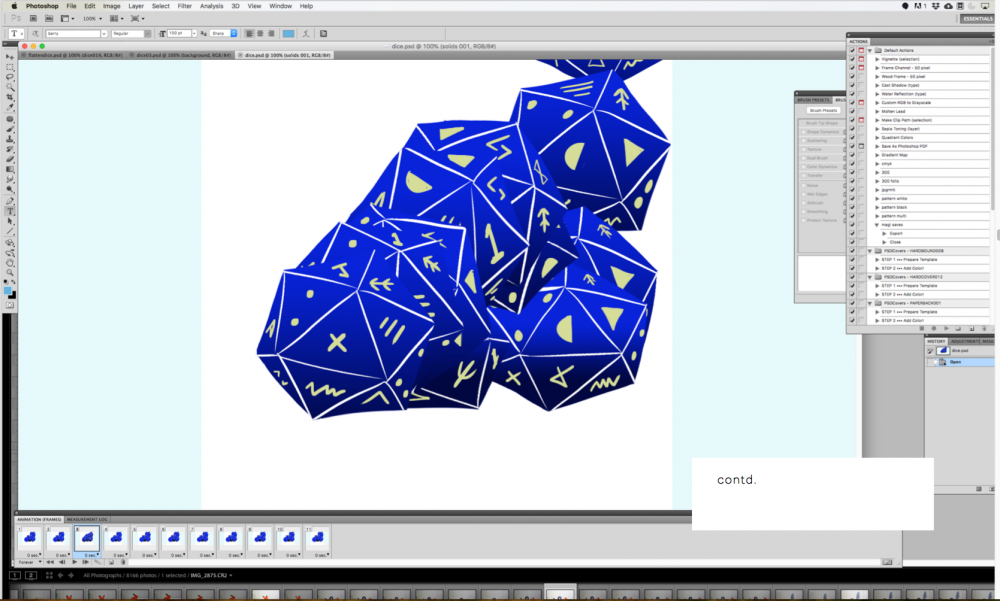
Task: Select the Horizontal Type tool in toolbox
Action: 10,211
